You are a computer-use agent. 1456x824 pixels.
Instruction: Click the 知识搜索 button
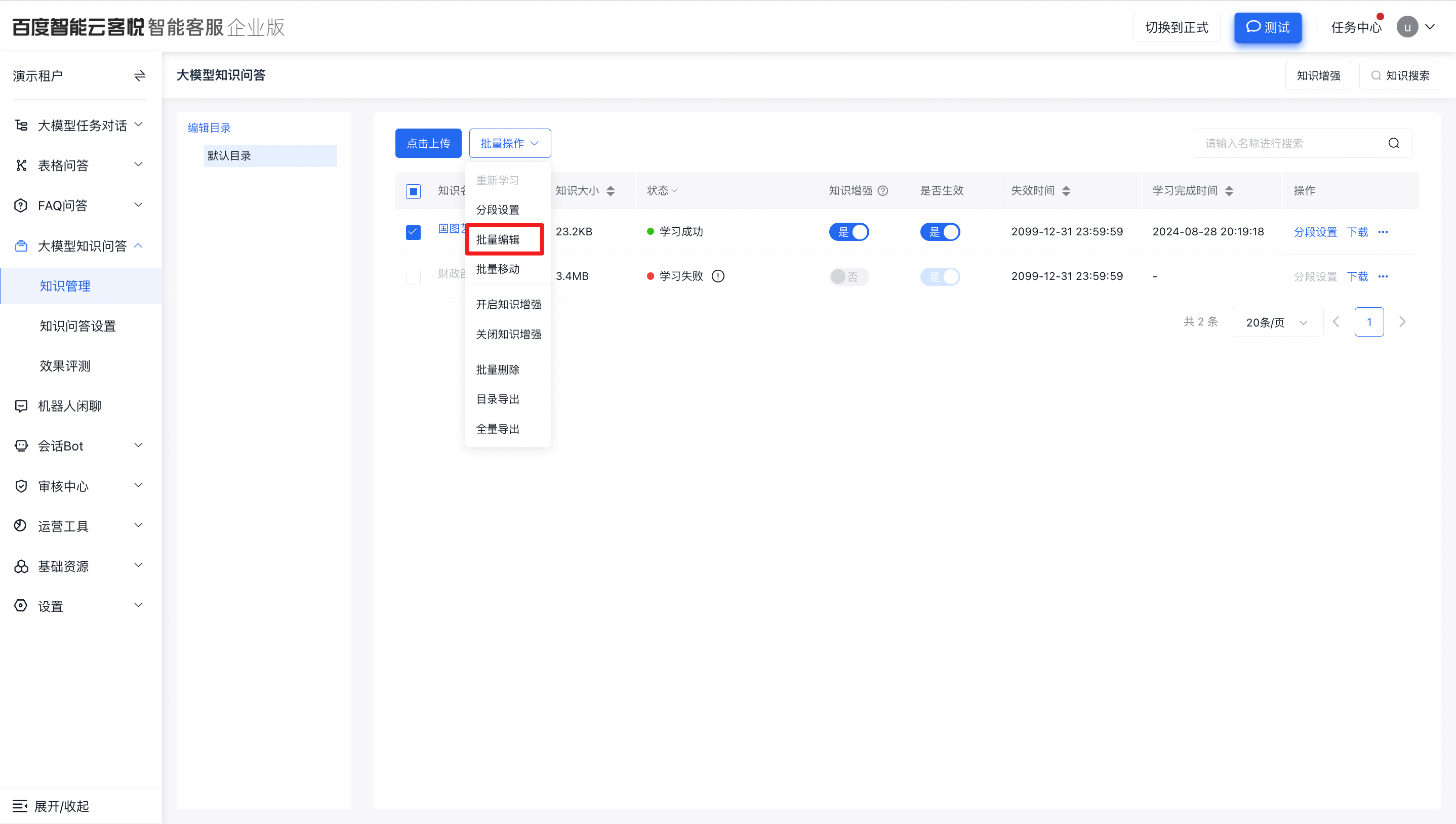pos(1400,75)
